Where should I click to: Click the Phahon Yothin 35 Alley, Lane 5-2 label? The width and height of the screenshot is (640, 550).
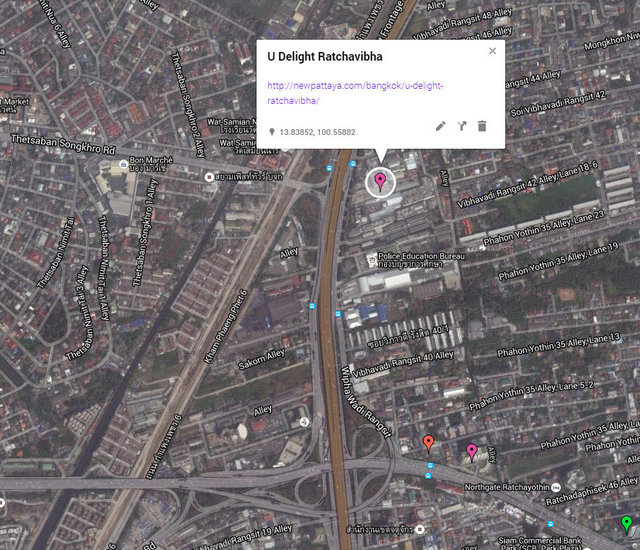pos(531,395)
